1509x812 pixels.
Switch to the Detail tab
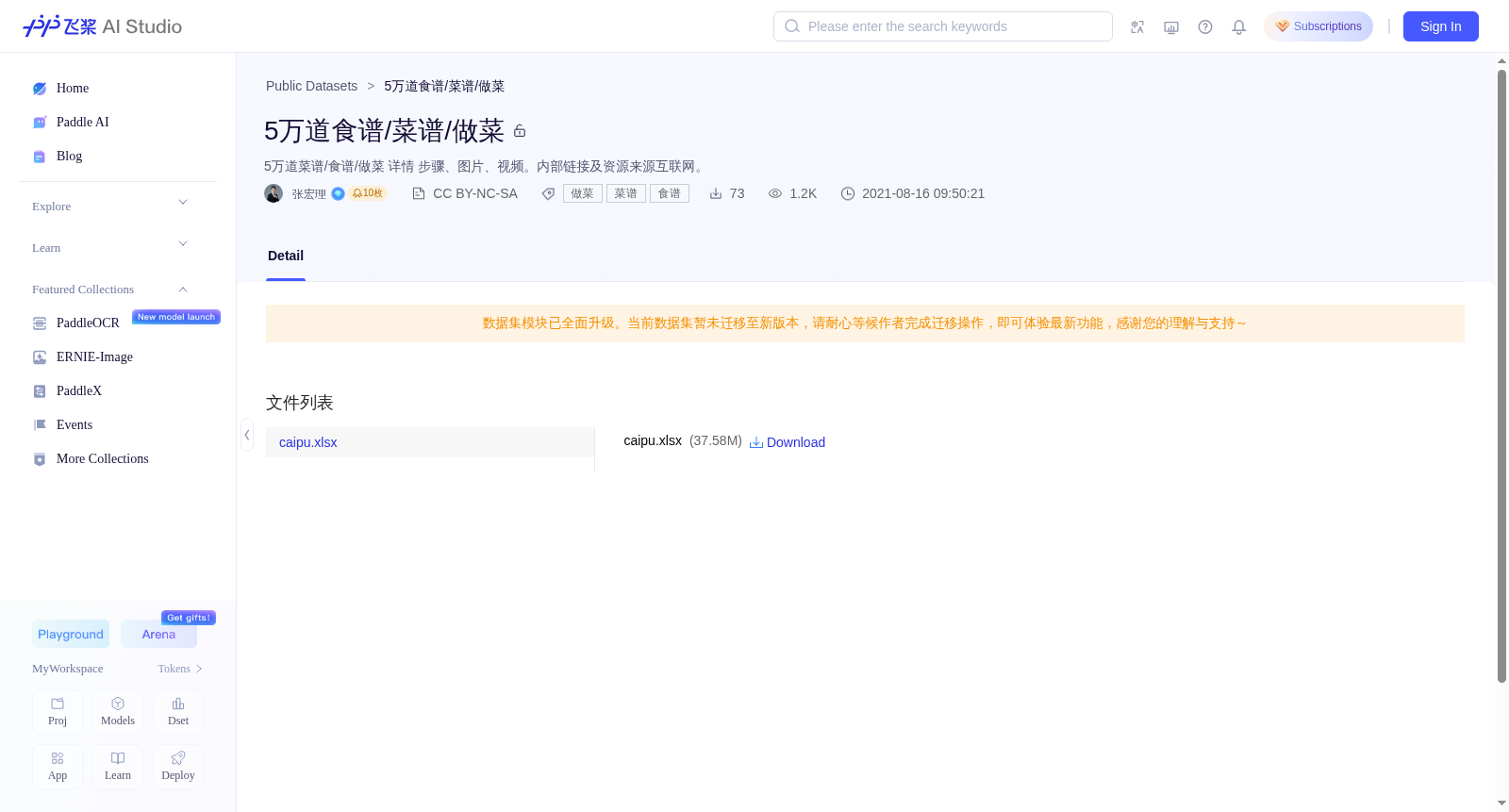286,256
